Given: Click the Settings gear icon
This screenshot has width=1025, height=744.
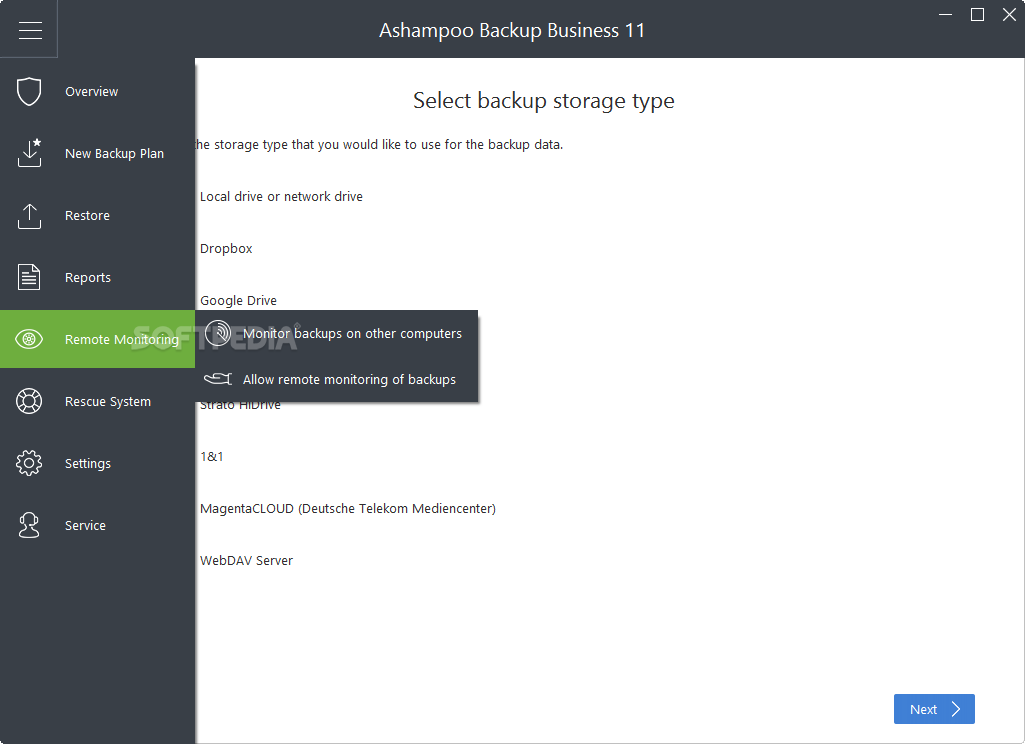Looking at the screenshot, I should (29, 463).
